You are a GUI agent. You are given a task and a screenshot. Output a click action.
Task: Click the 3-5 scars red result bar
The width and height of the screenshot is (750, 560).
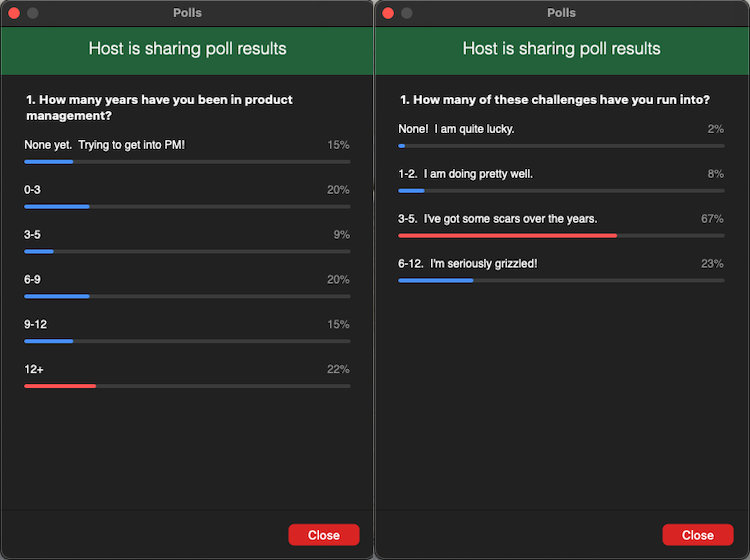pos(507,236)
